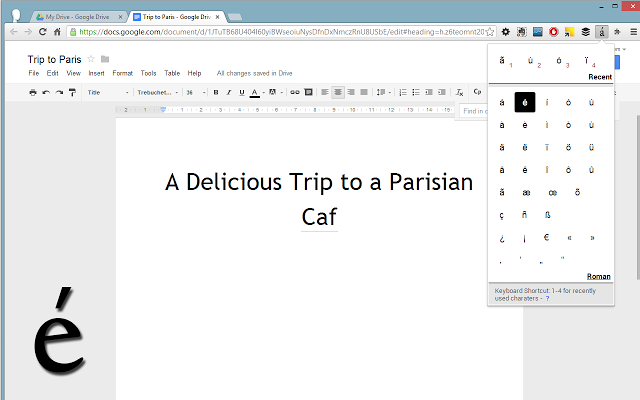Screen dimensions: 640x400
Task: Open the Chrome hamburger menu
Action: tap(633, 32)
